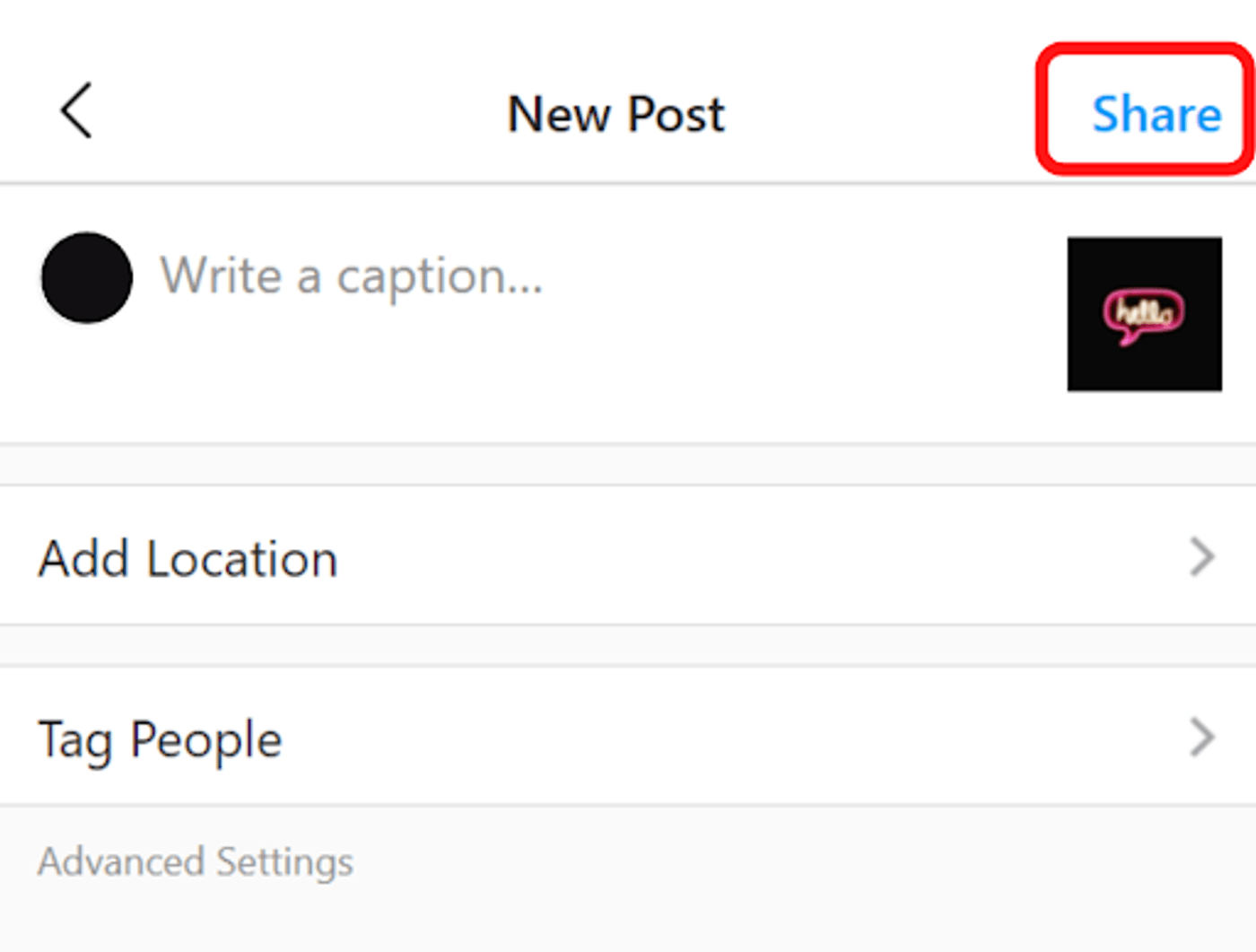Open Add Location
The width and height of the screenshot is (1256, 952).
click(188, 558)
